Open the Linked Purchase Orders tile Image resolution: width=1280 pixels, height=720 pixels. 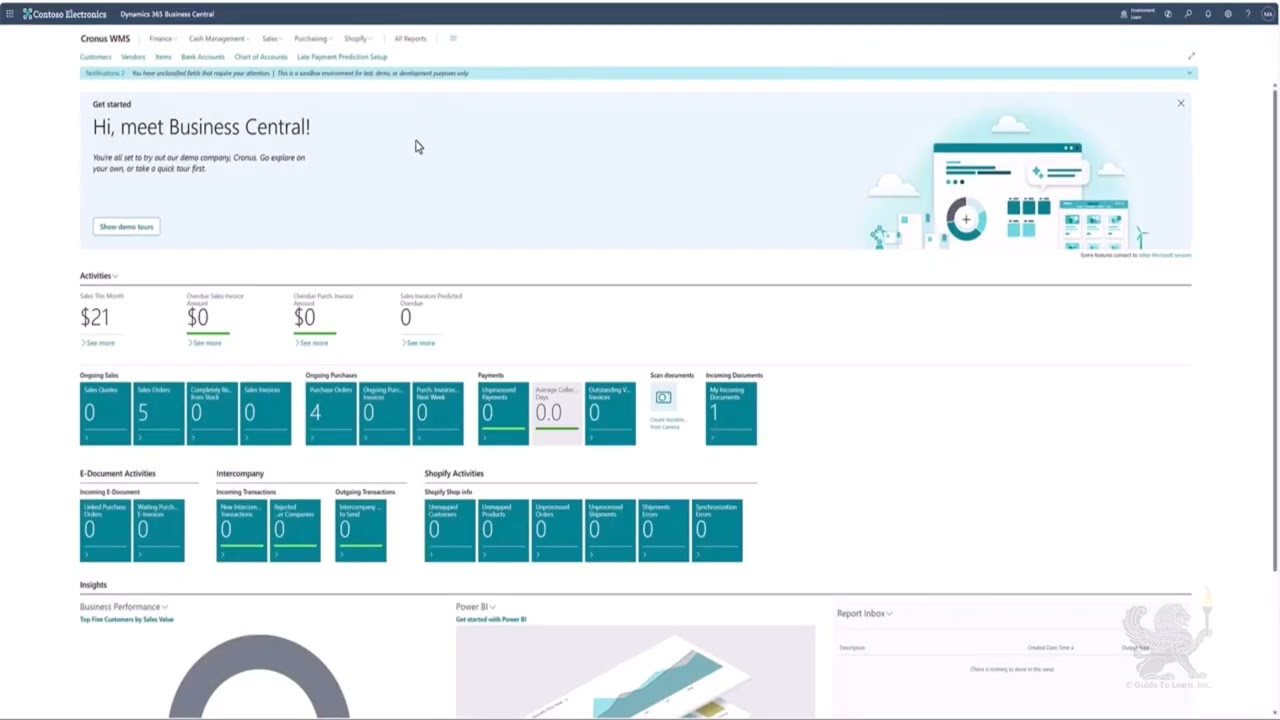click(x=105, y=530)
